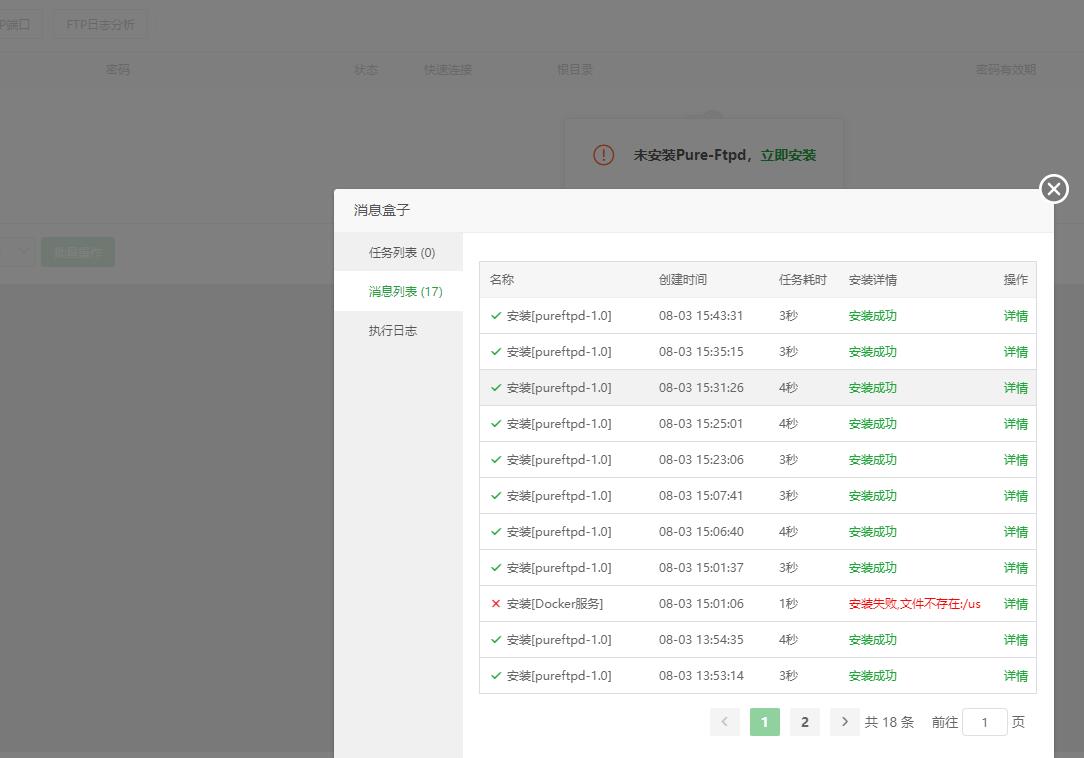Click the dimmed green button behind the dialog
The height and width of the screenshot is (758, 1084).
pyautogui.click(x=78, y=252)
